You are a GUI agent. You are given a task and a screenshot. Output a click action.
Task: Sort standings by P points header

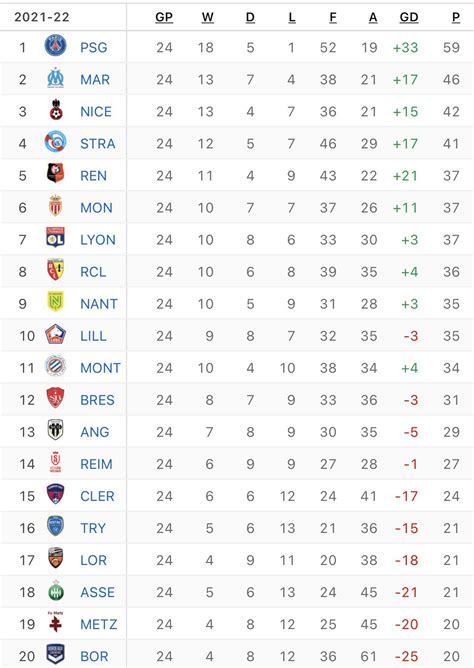pyautogui.click(x=456, y=17)
